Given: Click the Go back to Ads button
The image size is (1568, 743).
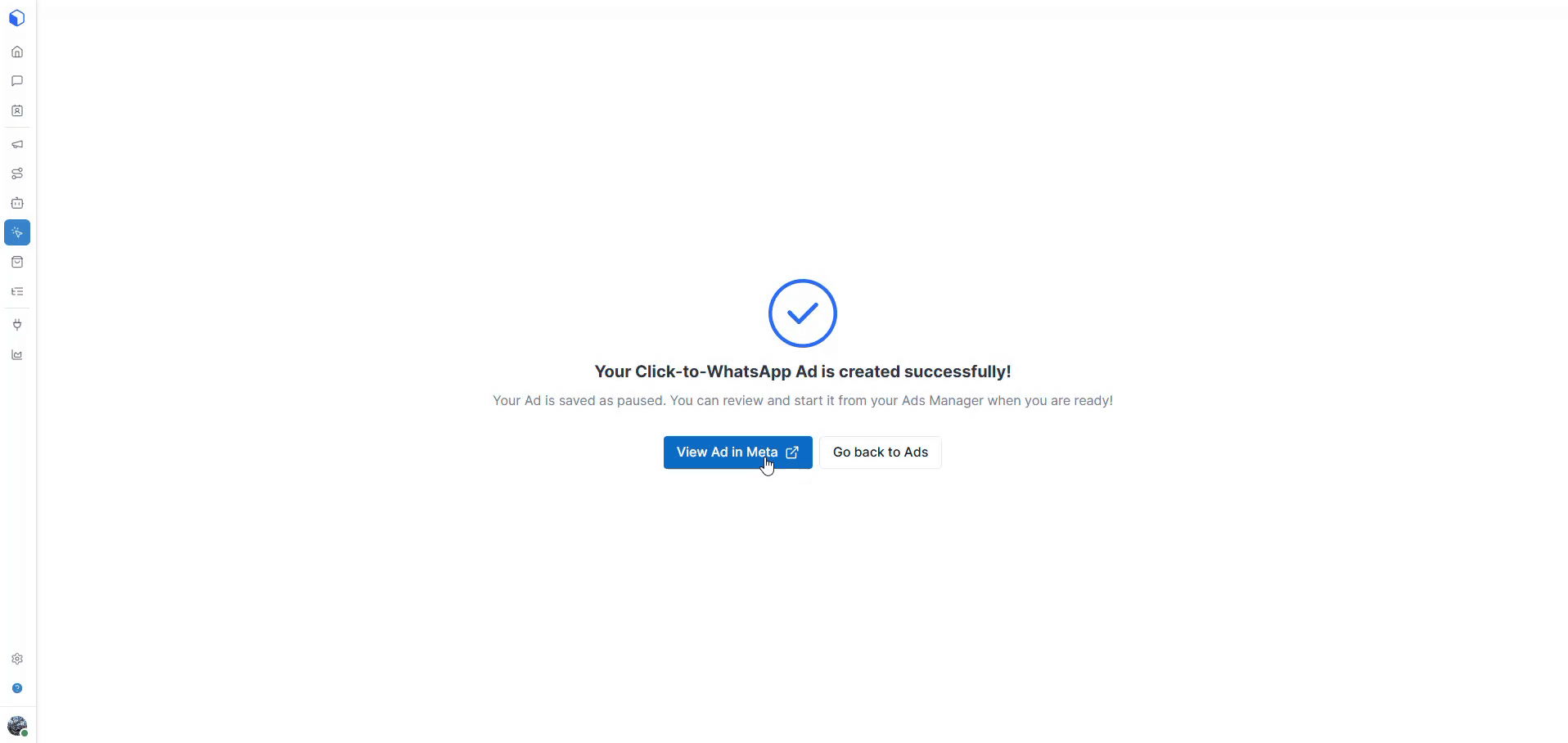Looking at the screenshot, I should (x=881, y=453).
